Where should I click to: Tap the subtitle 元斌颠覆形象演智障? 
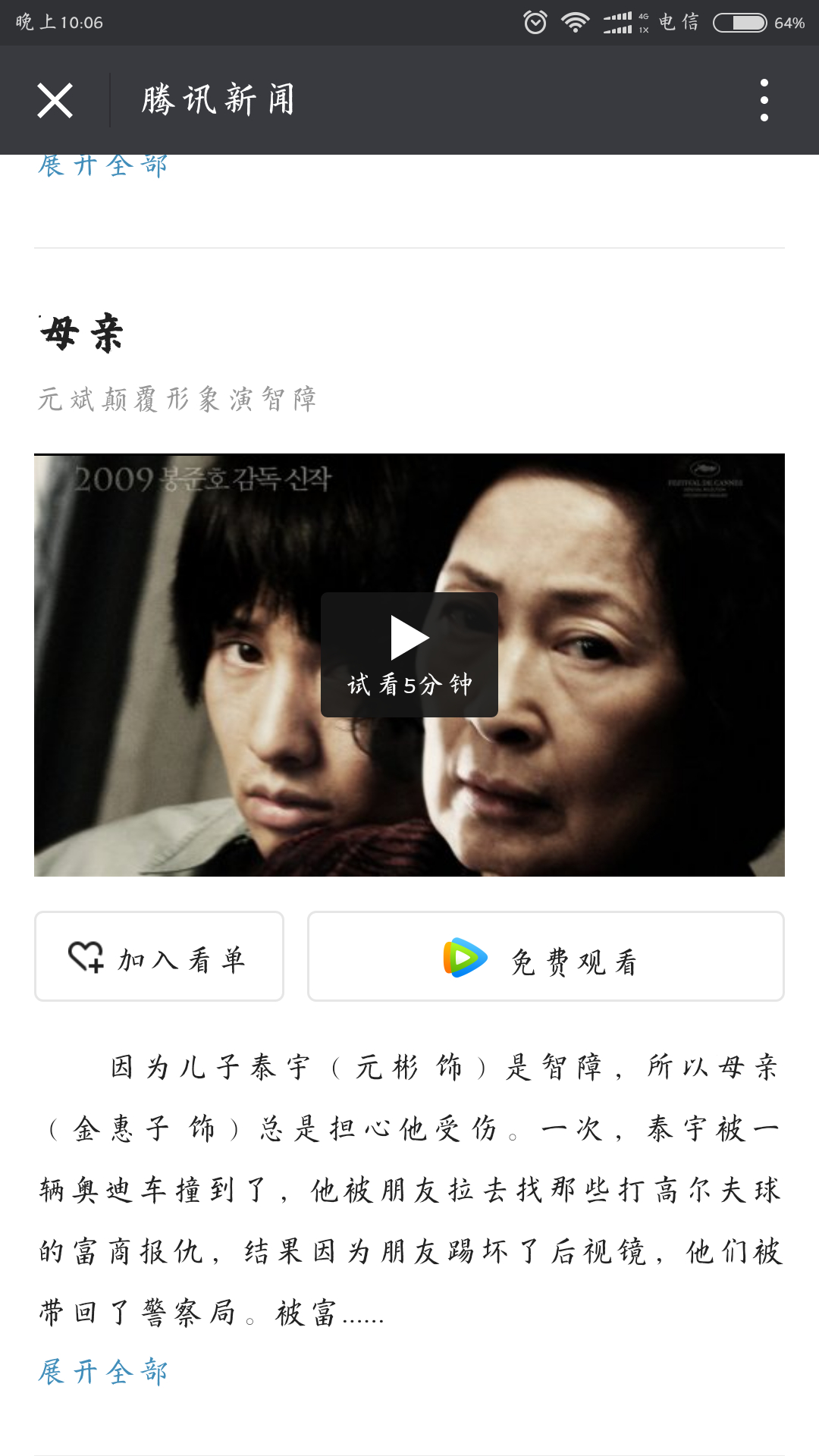(177, 398)
